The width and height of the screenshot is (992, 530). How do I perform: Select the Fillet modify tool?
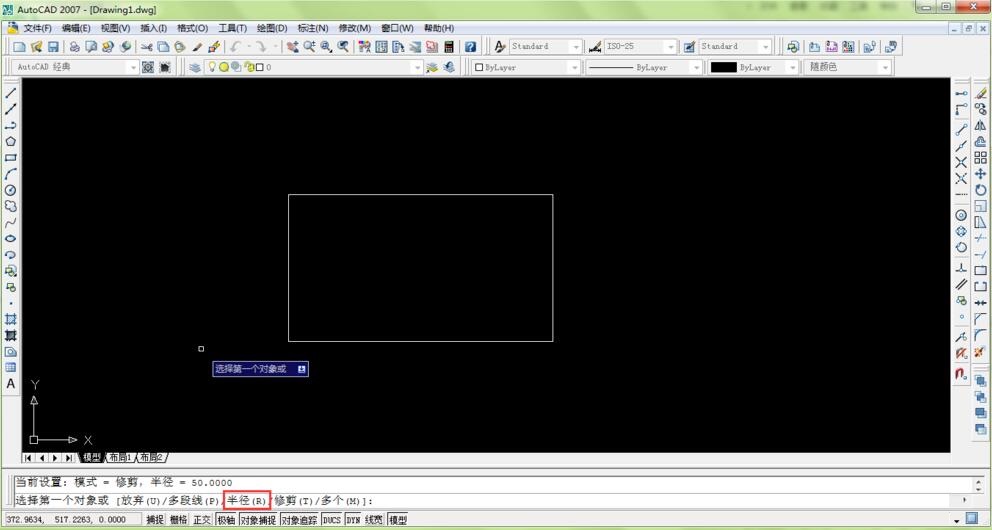(x=980, y=335)
